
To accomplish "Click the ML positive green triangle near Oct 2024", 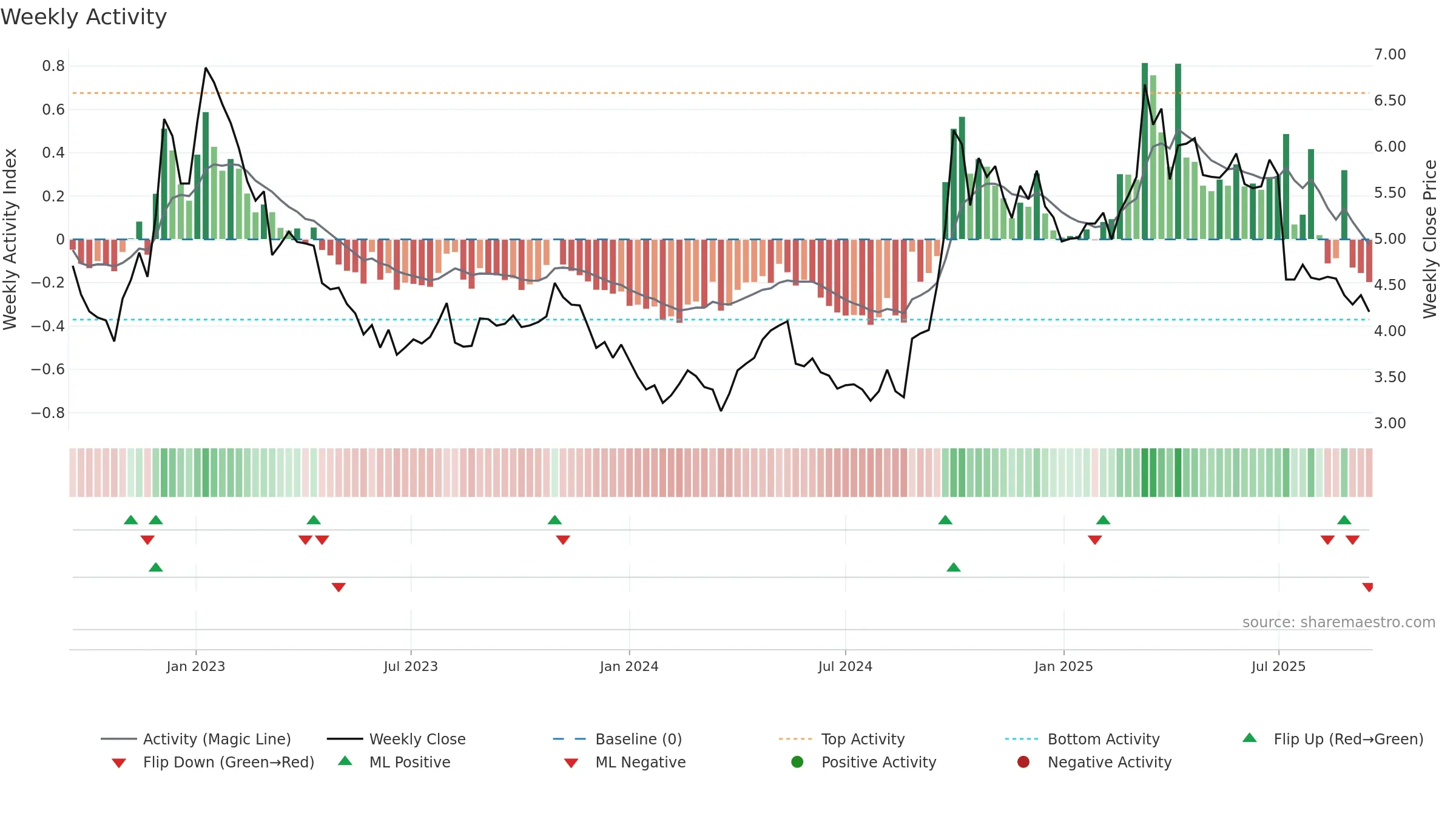I will point(954,567).
